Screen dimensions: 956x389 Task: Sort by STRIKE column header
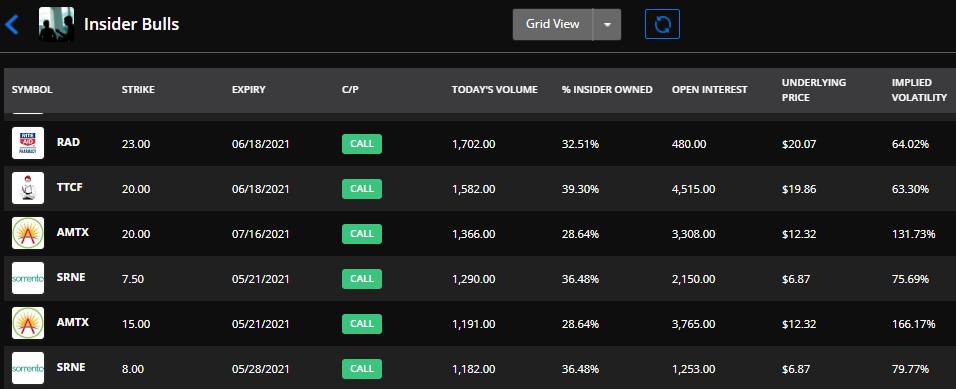tap(138, 90)
